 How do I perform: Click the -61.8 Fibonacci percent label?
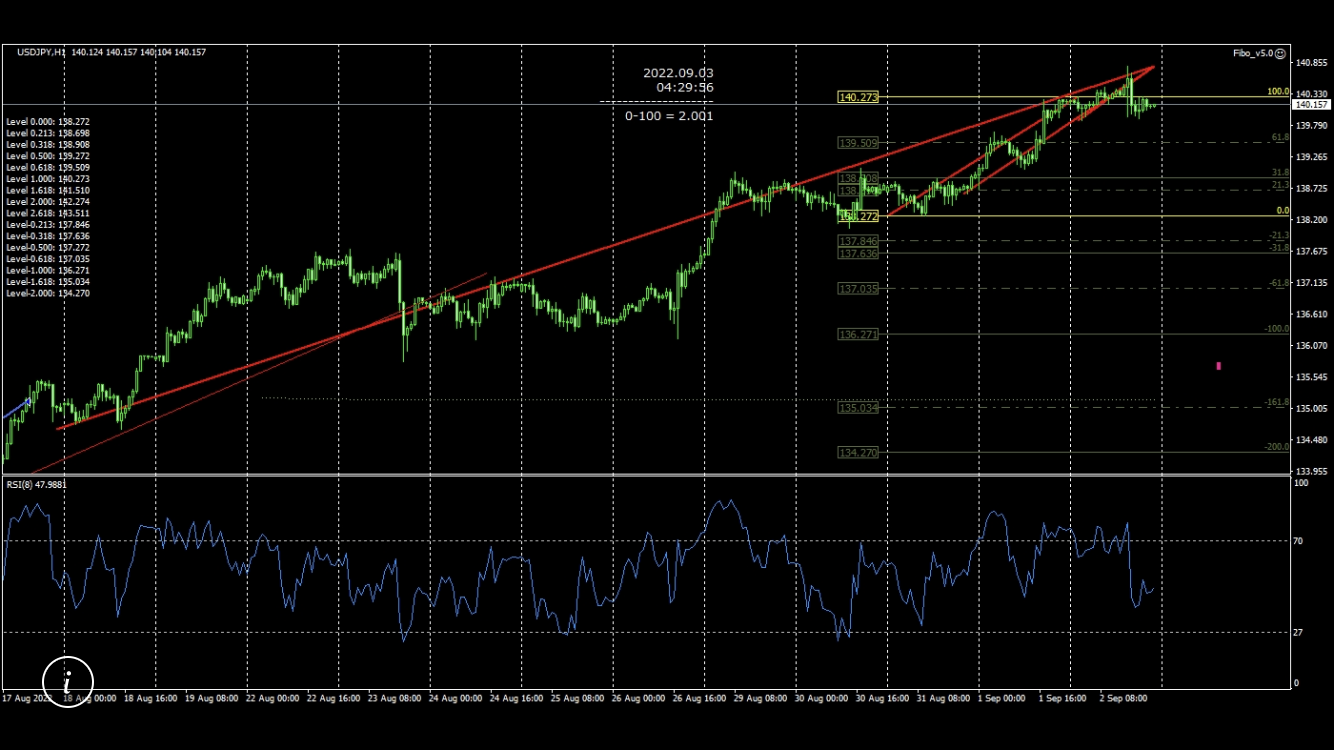point(1279,283)
